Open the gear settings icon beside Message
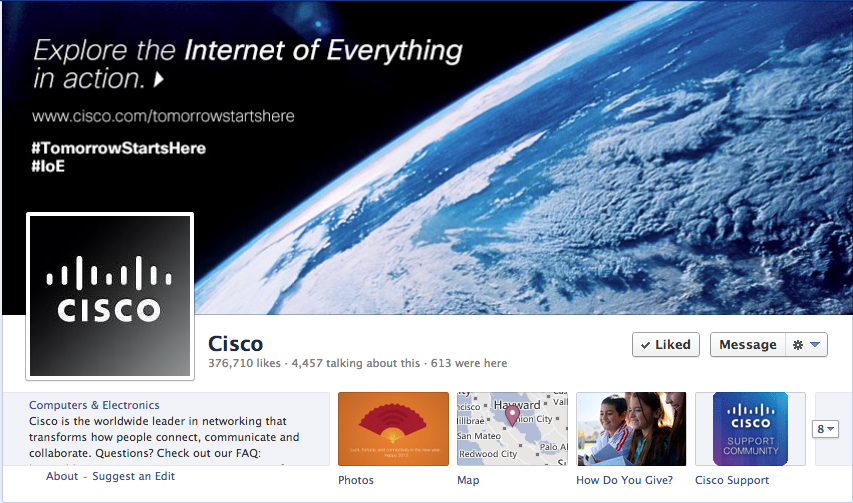Viewport: 853px width, 503px height. [x=798, y=345]
